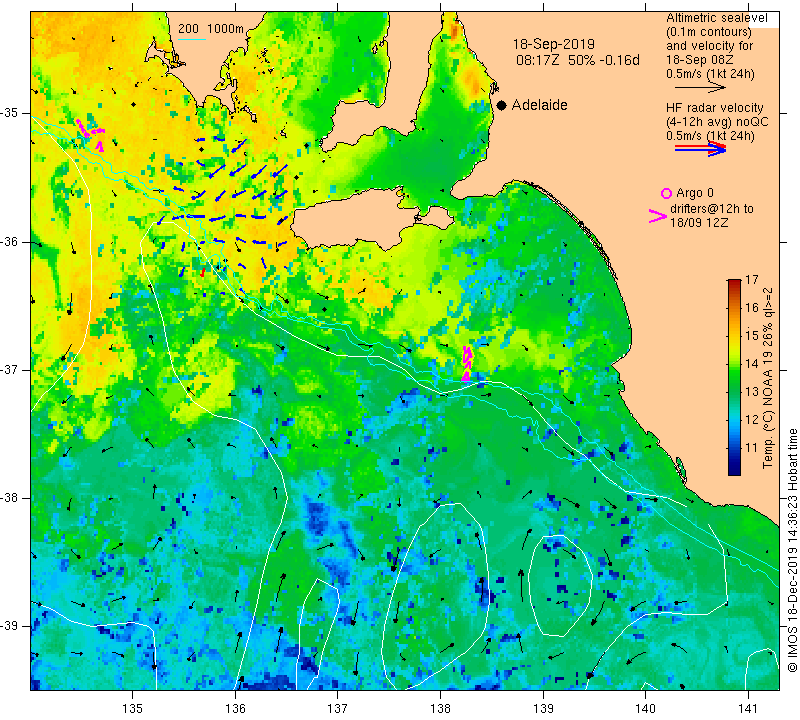Click the magenta drifter track near 134.6E
Viewport: 800px width, 720px height.
pos(90,135)
